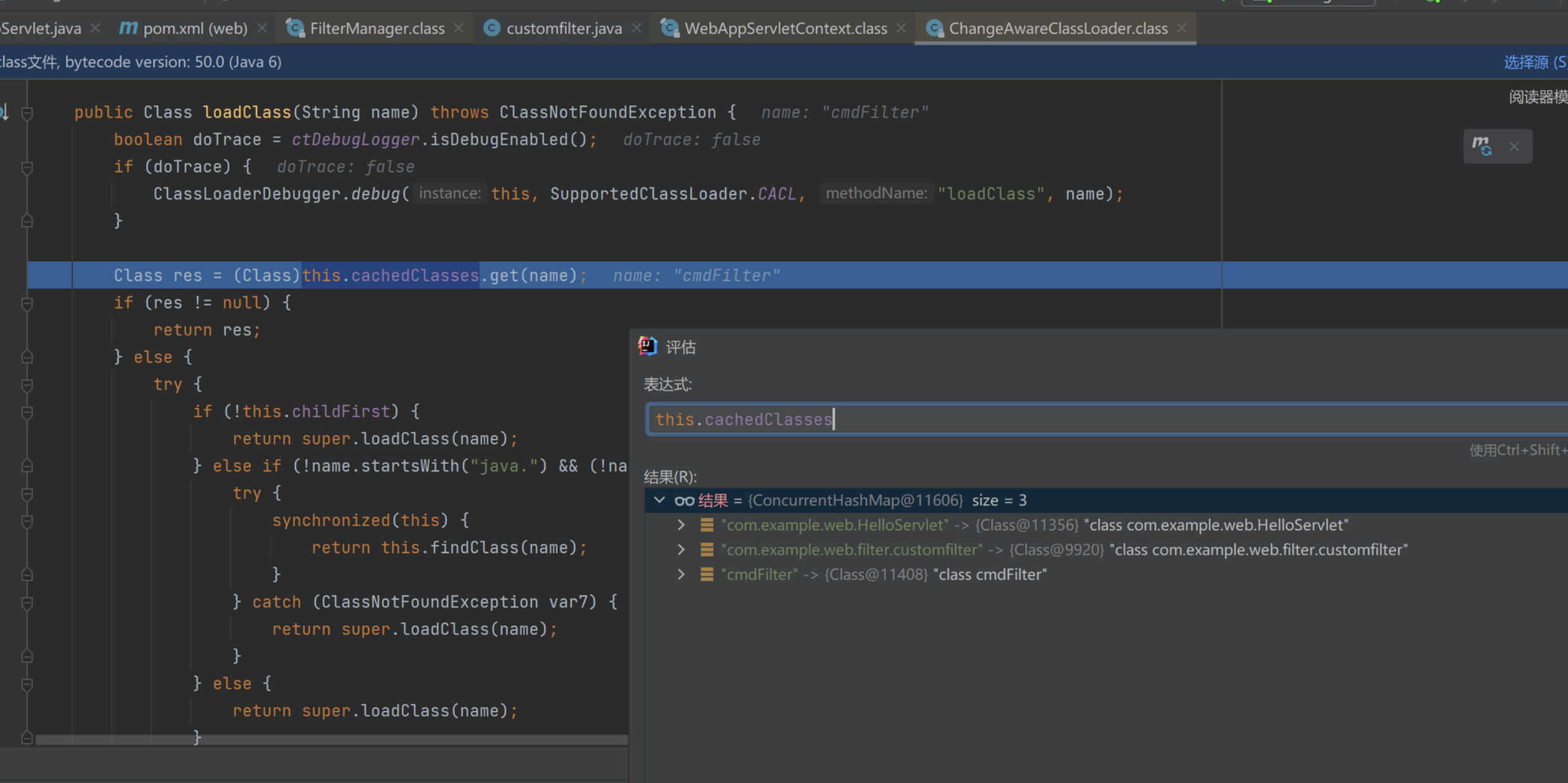Dismiss the Maven reload popup

(1514, 146)
